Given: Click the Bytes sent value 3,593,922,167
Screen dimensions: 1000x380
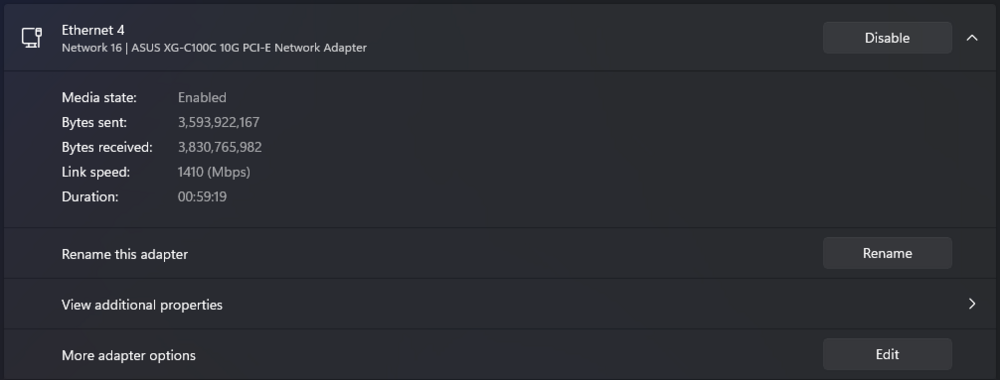Looking at the screenshot, I should point(219,122).
